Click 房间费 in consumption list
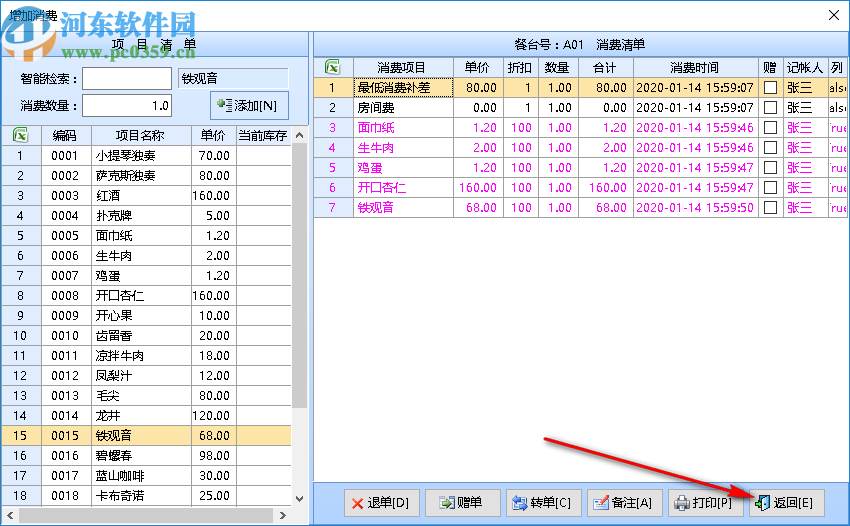The image size is (850, 526). click(x=403, y=108)
